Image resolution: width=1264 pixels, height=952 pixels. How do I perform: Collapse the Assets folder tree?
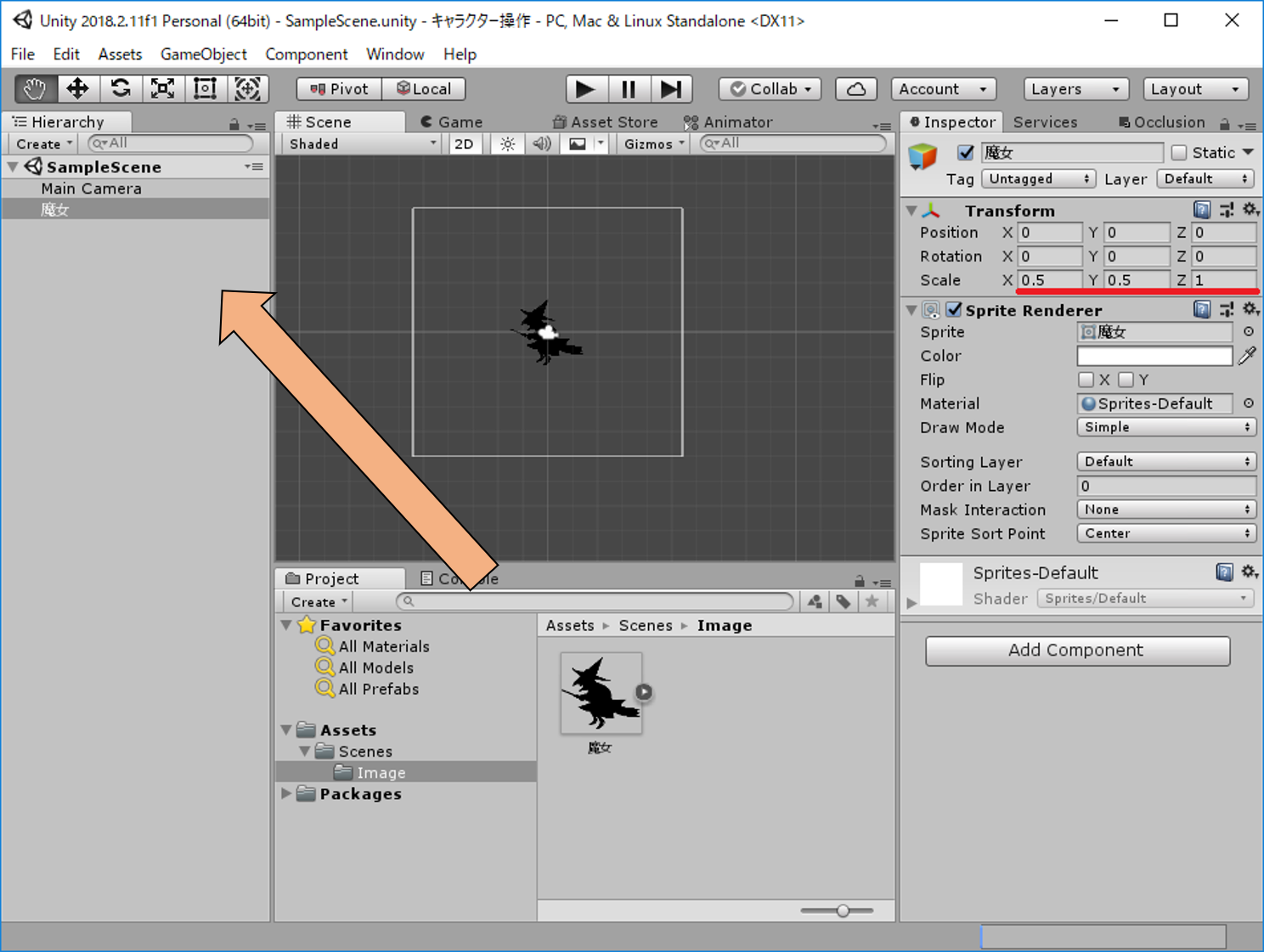pos(287,730)
